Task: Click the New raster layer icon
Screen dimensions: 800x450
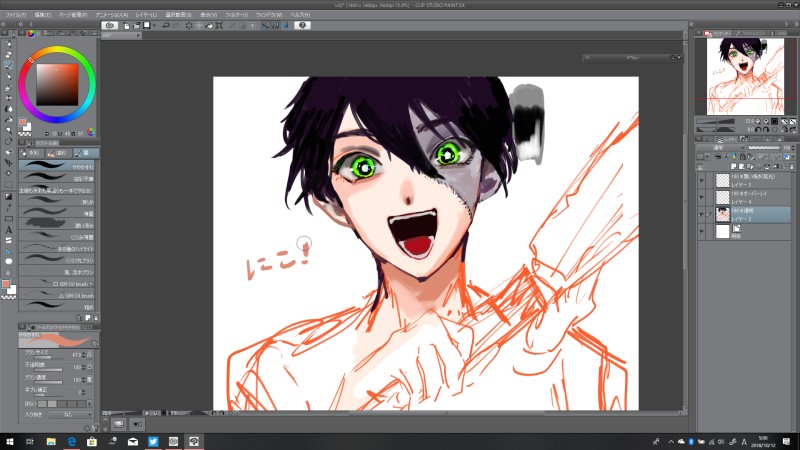Action: pos(735,167)
